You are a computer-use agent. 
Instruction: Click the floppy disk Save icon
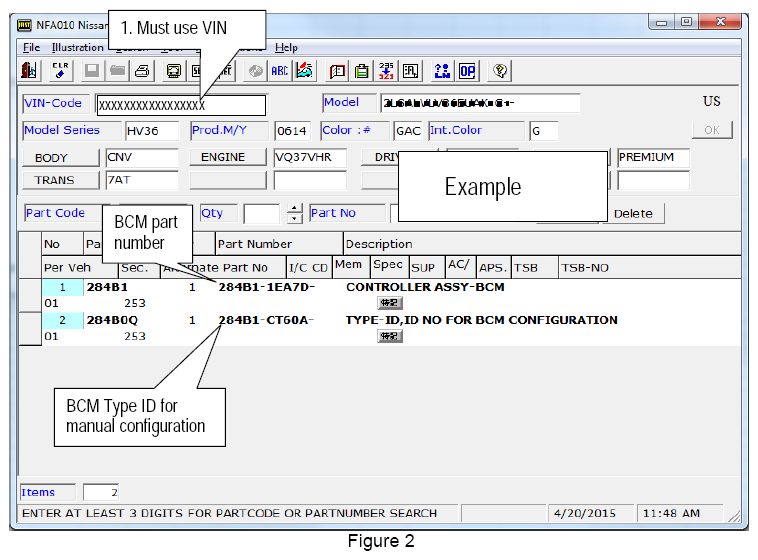pos(92,71)
